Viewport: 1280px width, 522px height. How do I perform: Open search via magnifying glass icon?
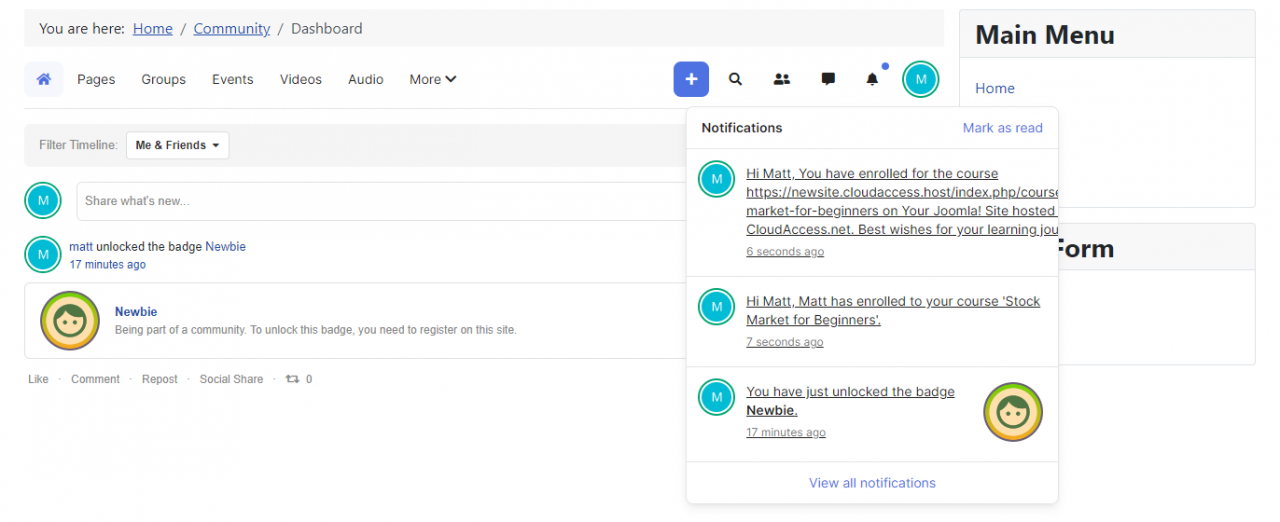pyautogui.click(x=735, y=79)
